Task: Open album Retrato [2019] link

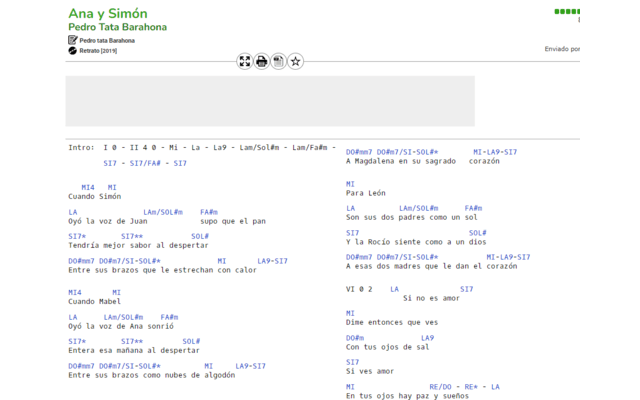Action: [98, 51]
